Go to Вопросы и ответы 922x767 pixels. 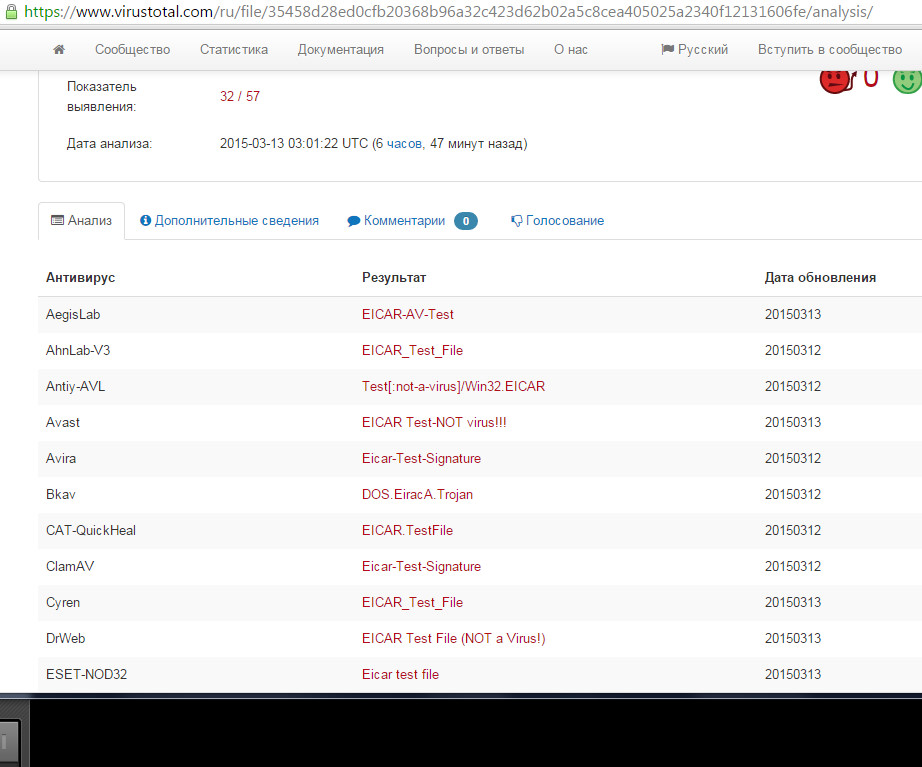(x=469, y=49)
